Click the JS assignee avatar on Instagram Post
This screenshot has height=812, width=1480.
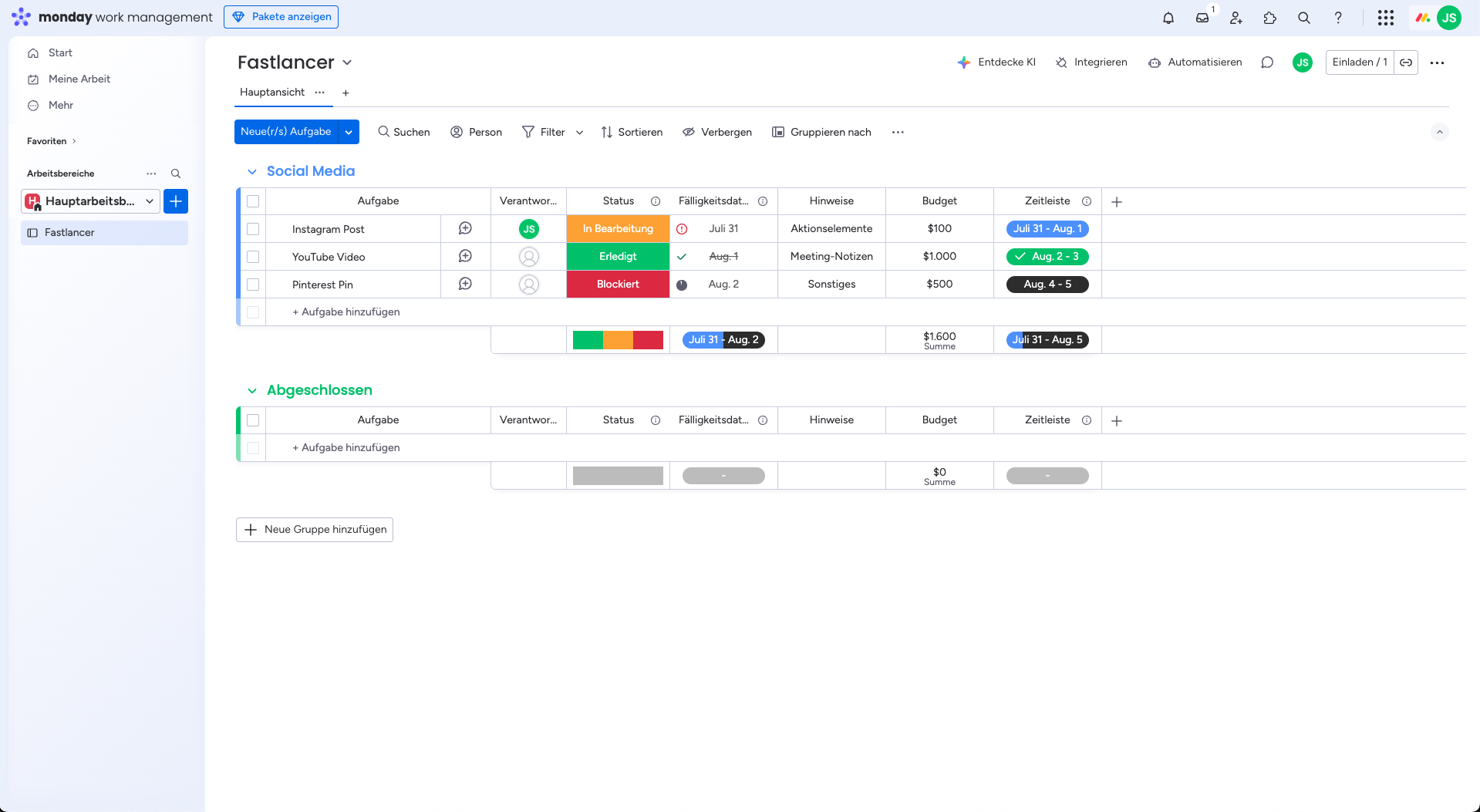click(529, 229)
